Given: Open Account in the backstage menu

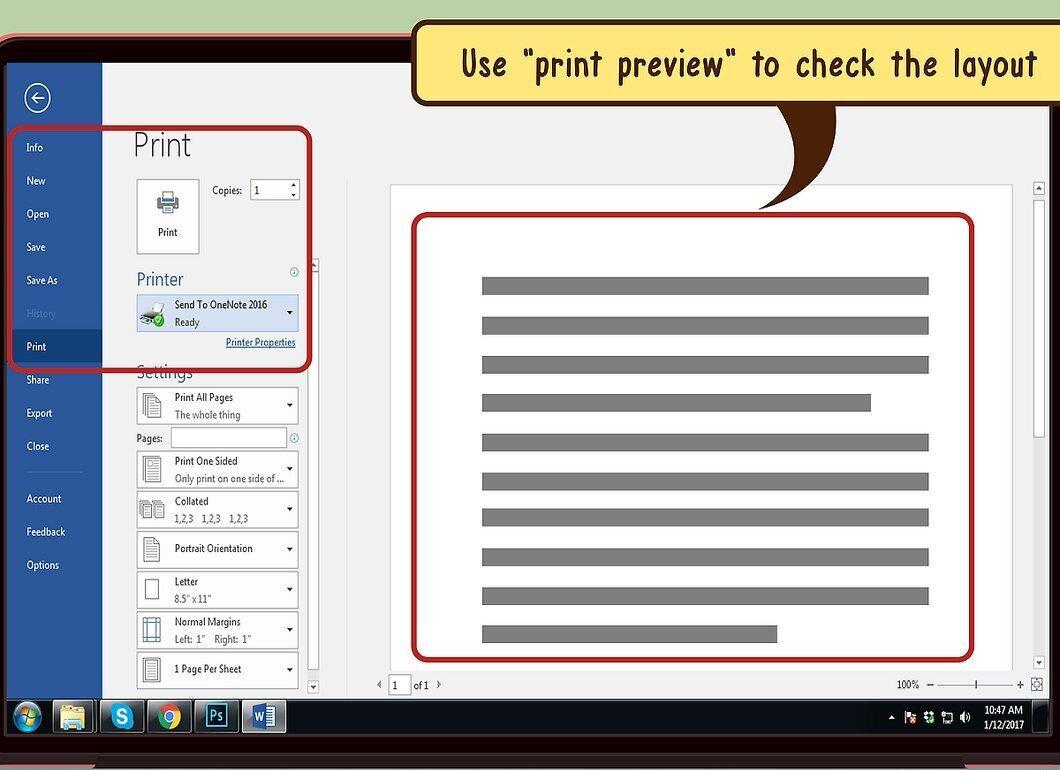Looking at the screenshot, I should (x=44, y=498).
